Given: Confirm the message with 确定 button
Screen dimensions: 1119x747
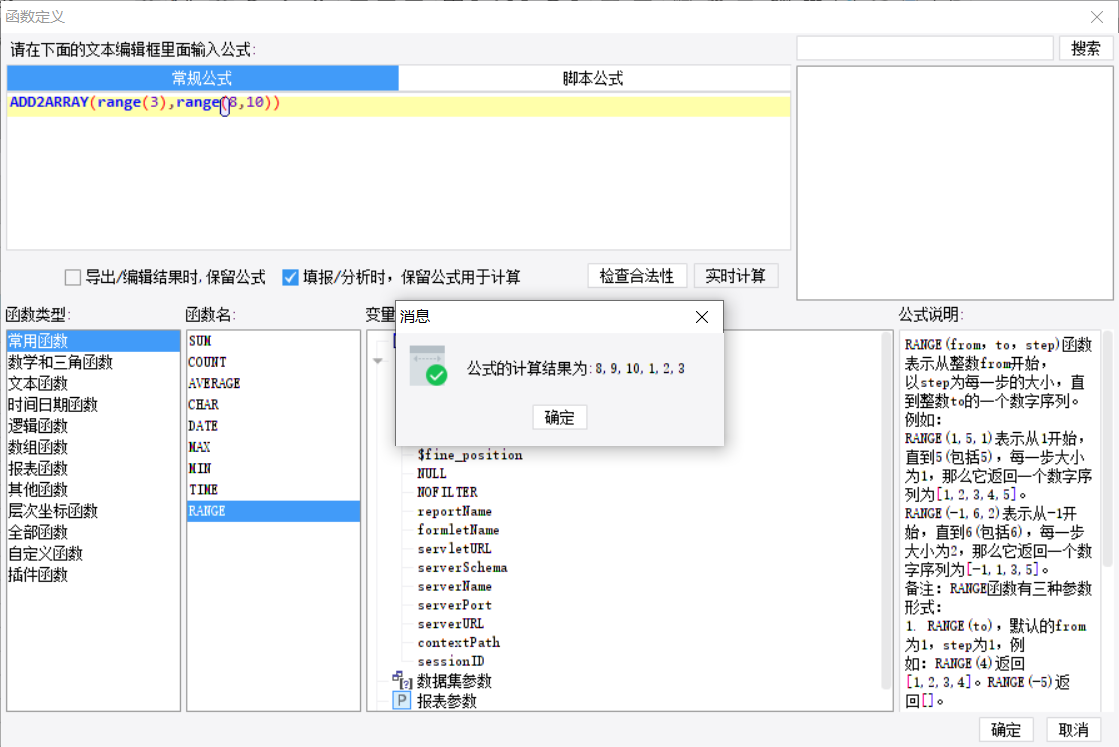Looking at the screenshot, I should point(560,417).
